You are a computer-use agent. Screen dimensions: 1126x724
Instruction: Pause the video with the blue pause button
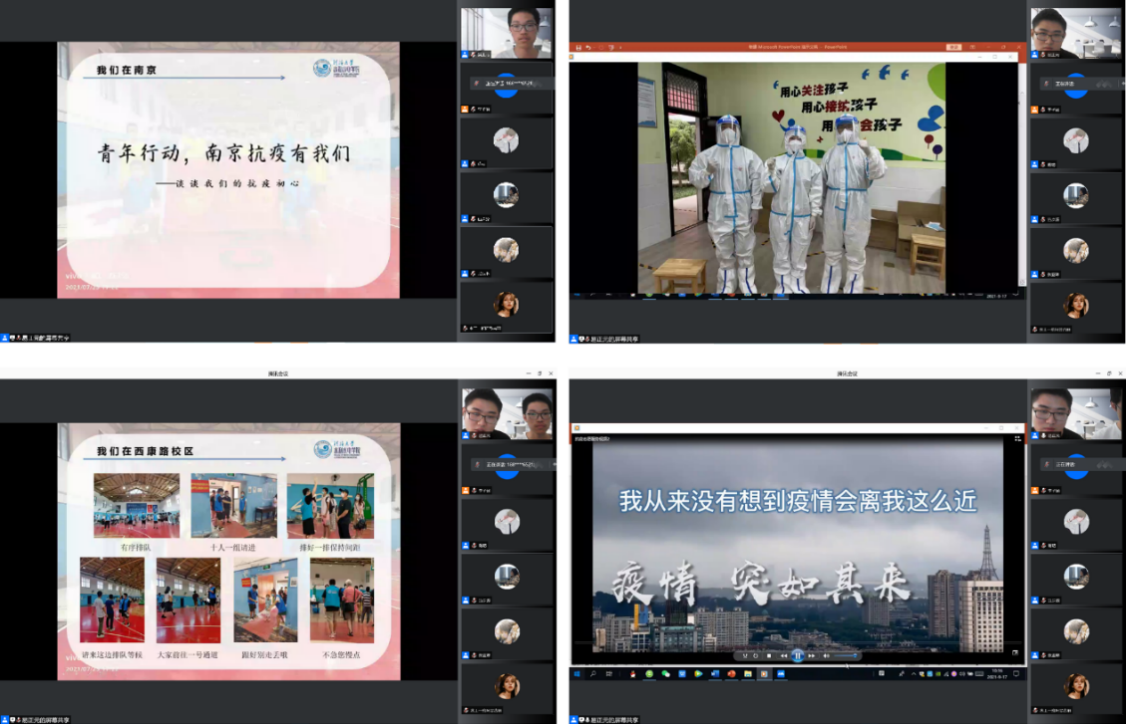(797, 656)
